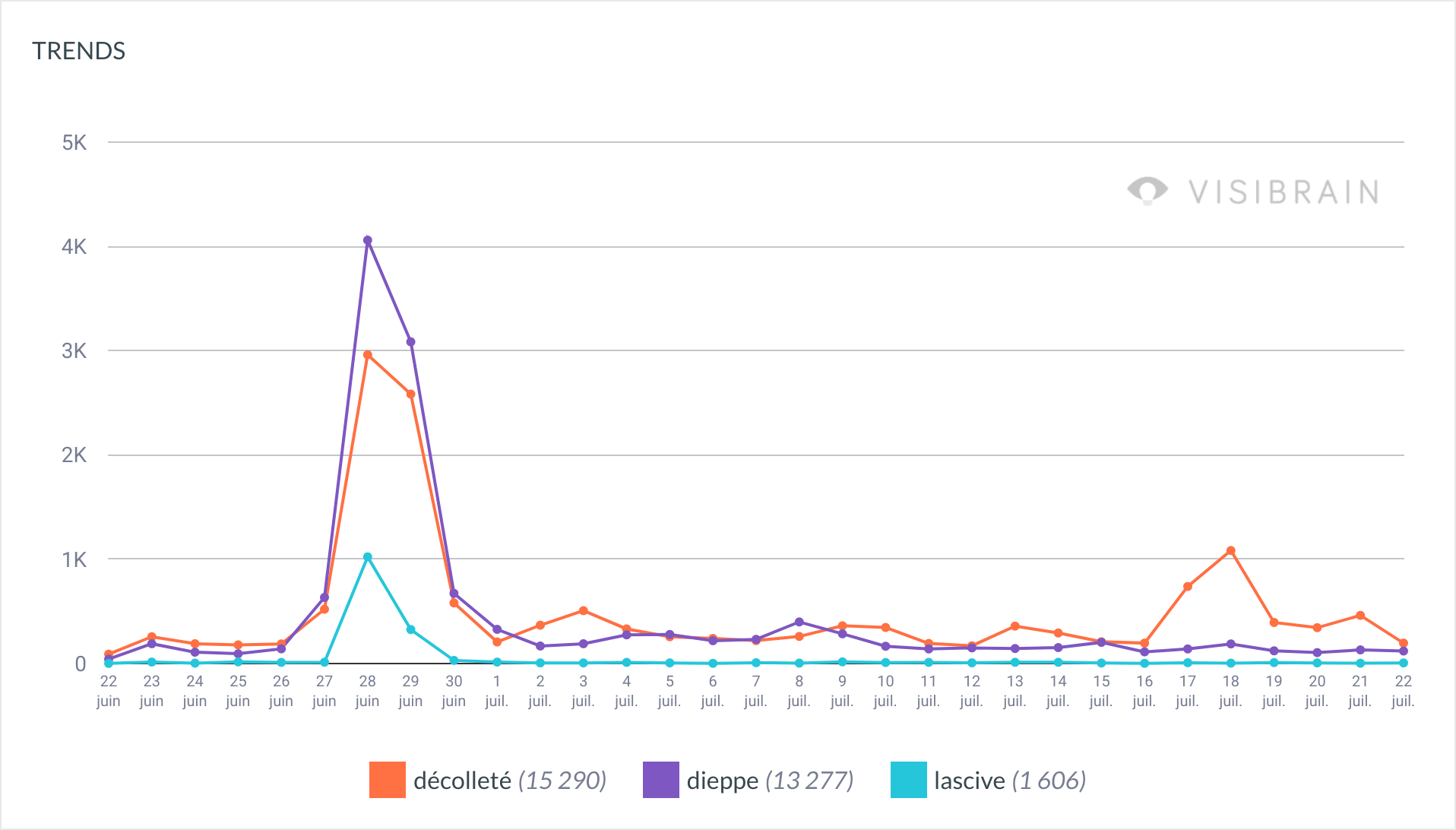This screenshot has height=830, width=1456.
Task: Click the décolleté data point on 21 juil.
Action: [1360, 616]
